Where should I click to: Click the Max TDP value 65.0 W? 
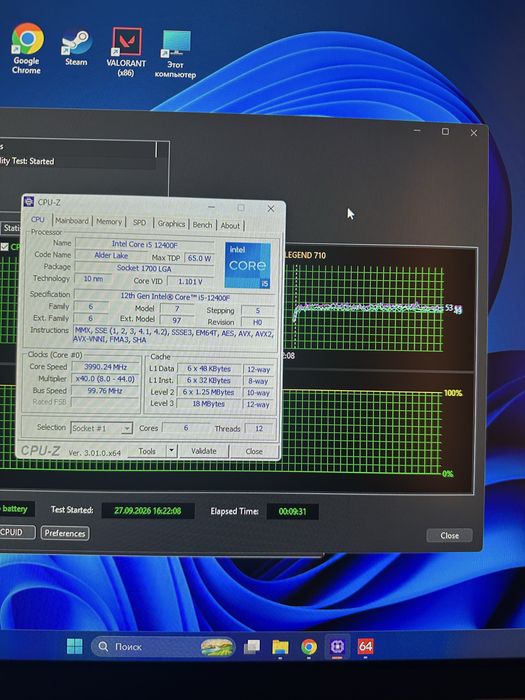(199, 258)
